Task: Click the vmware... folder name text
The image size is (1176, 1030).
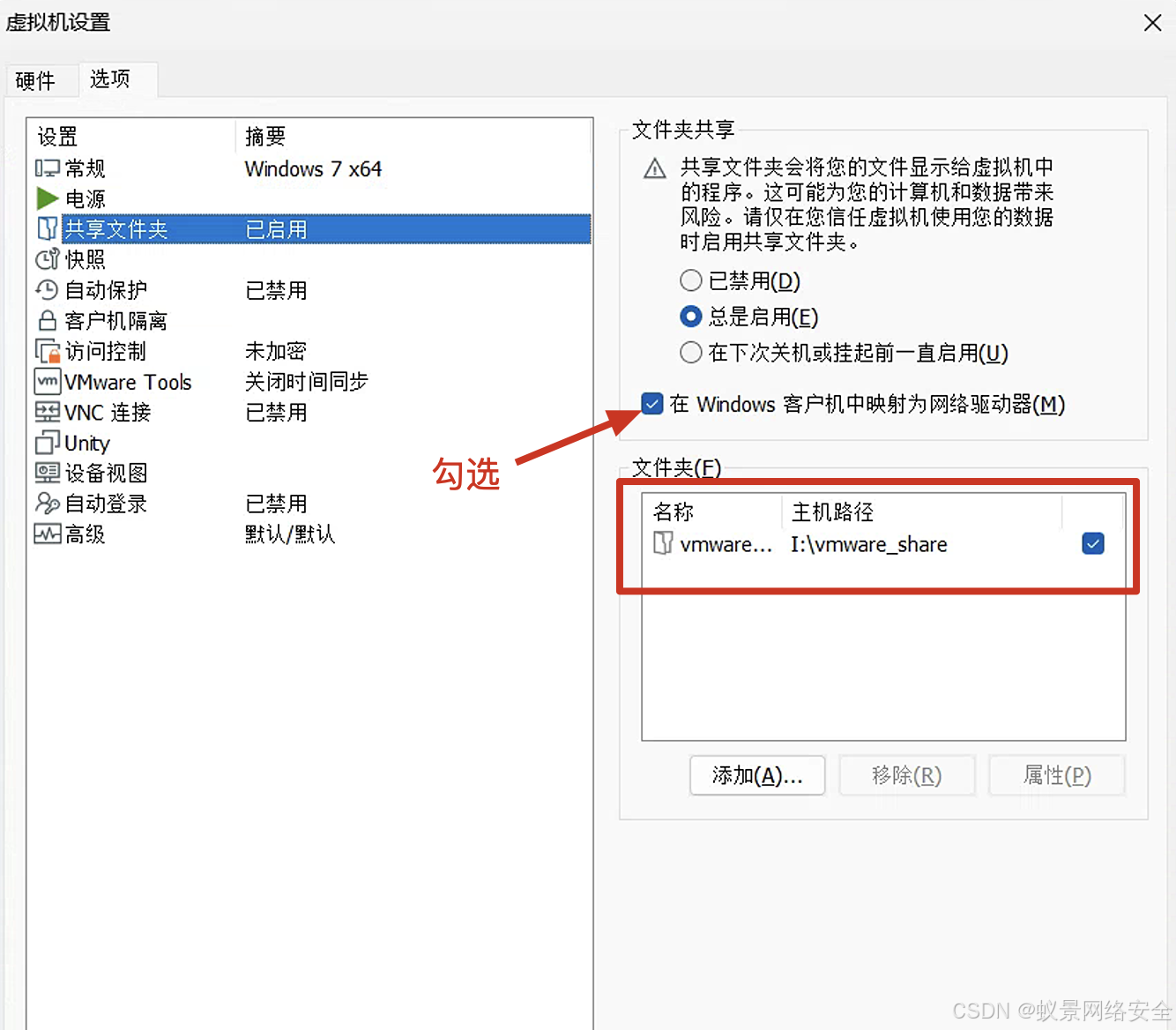Action: point(726,545)
